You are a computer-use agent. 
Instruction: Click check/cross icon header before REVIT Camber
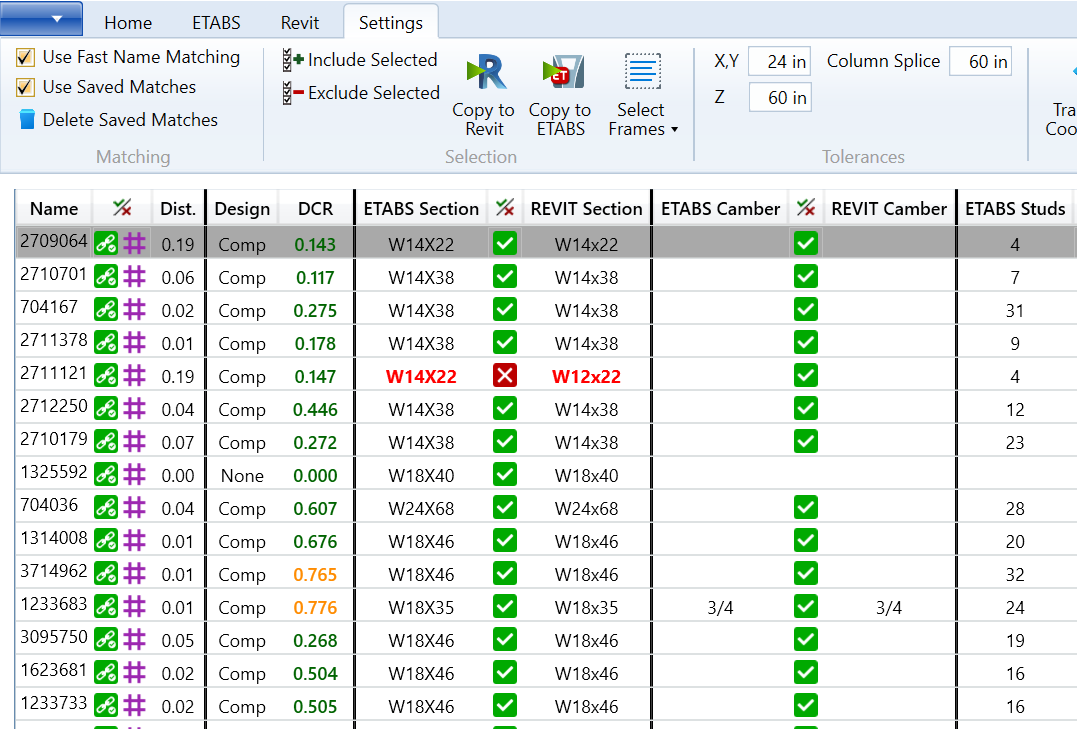(806, 208)
